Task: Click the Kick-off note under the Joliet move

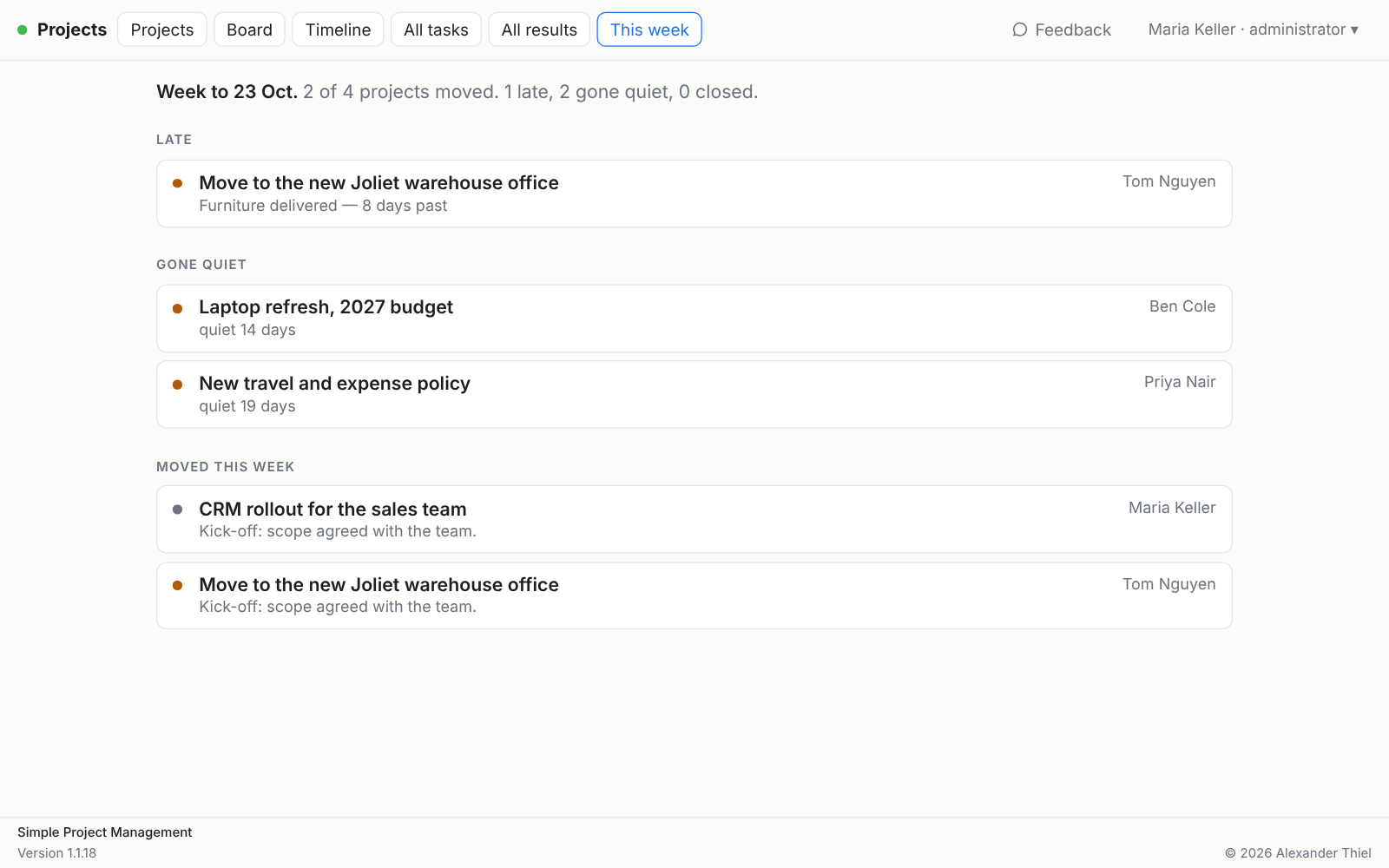Action: [338, 607]
